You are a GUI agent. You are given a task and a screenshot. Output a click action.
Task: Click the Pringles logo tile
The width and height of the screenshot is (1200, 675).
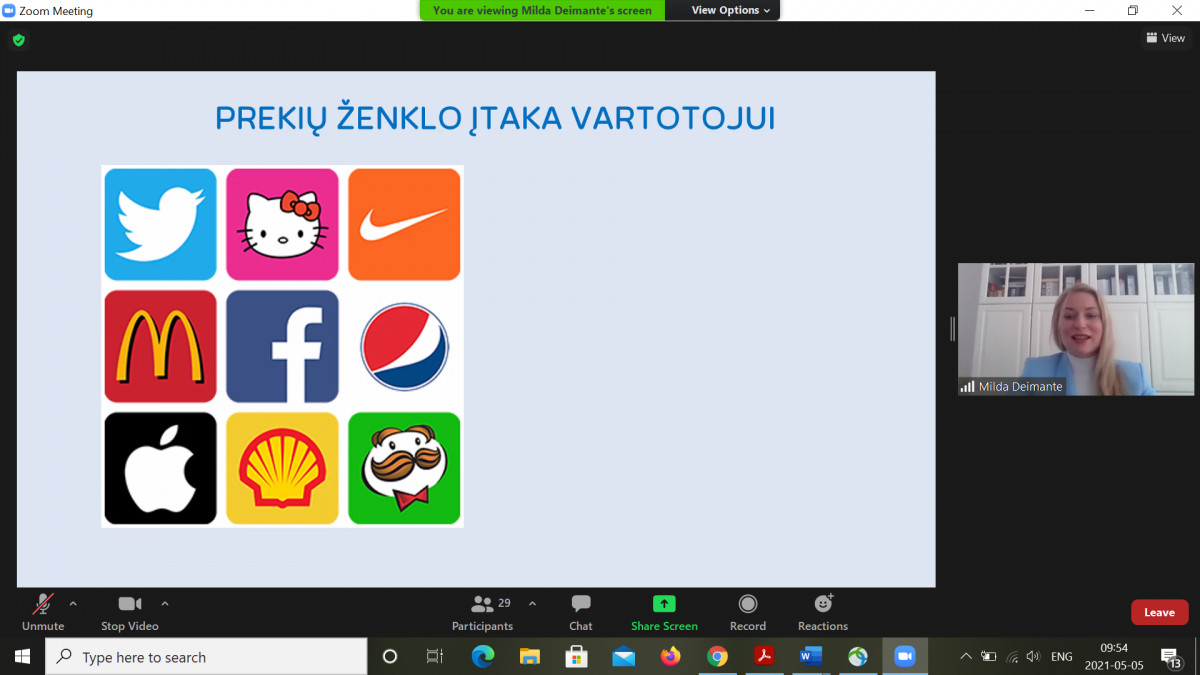404,468
